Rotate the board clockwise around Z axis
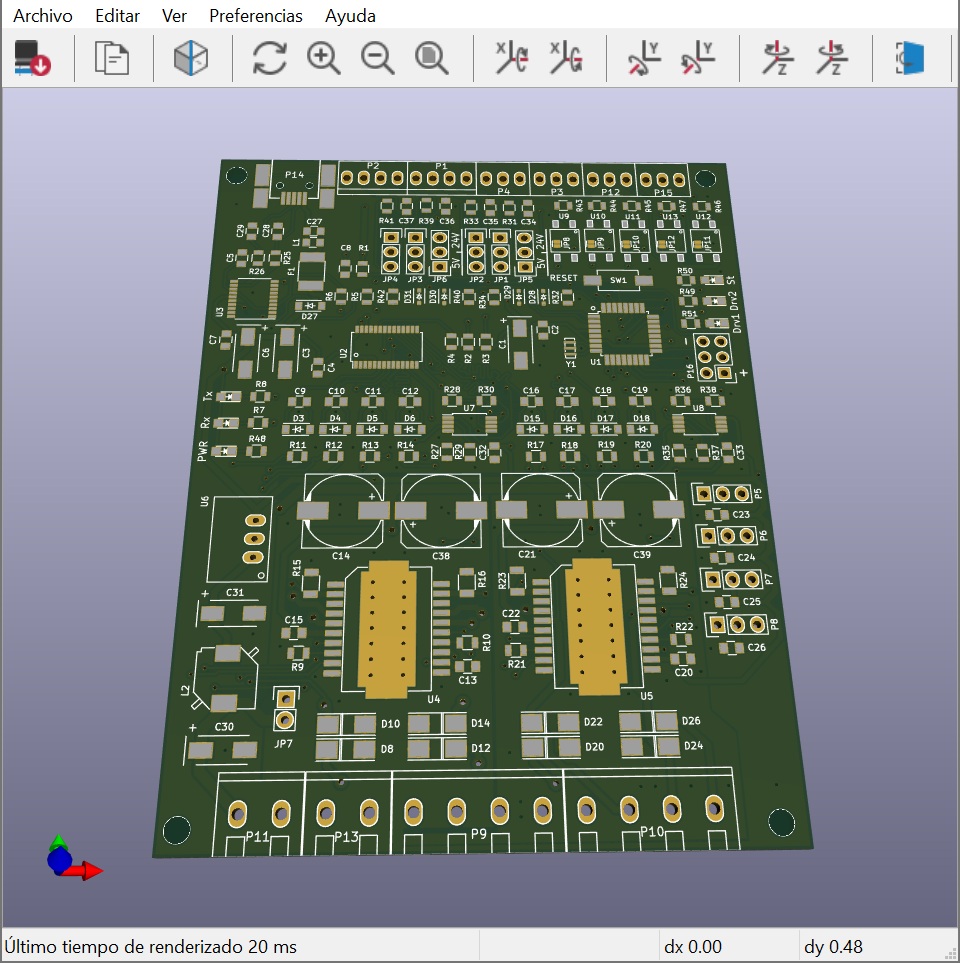Viewport: 960px width, 963px height. (x=777, y=58)
